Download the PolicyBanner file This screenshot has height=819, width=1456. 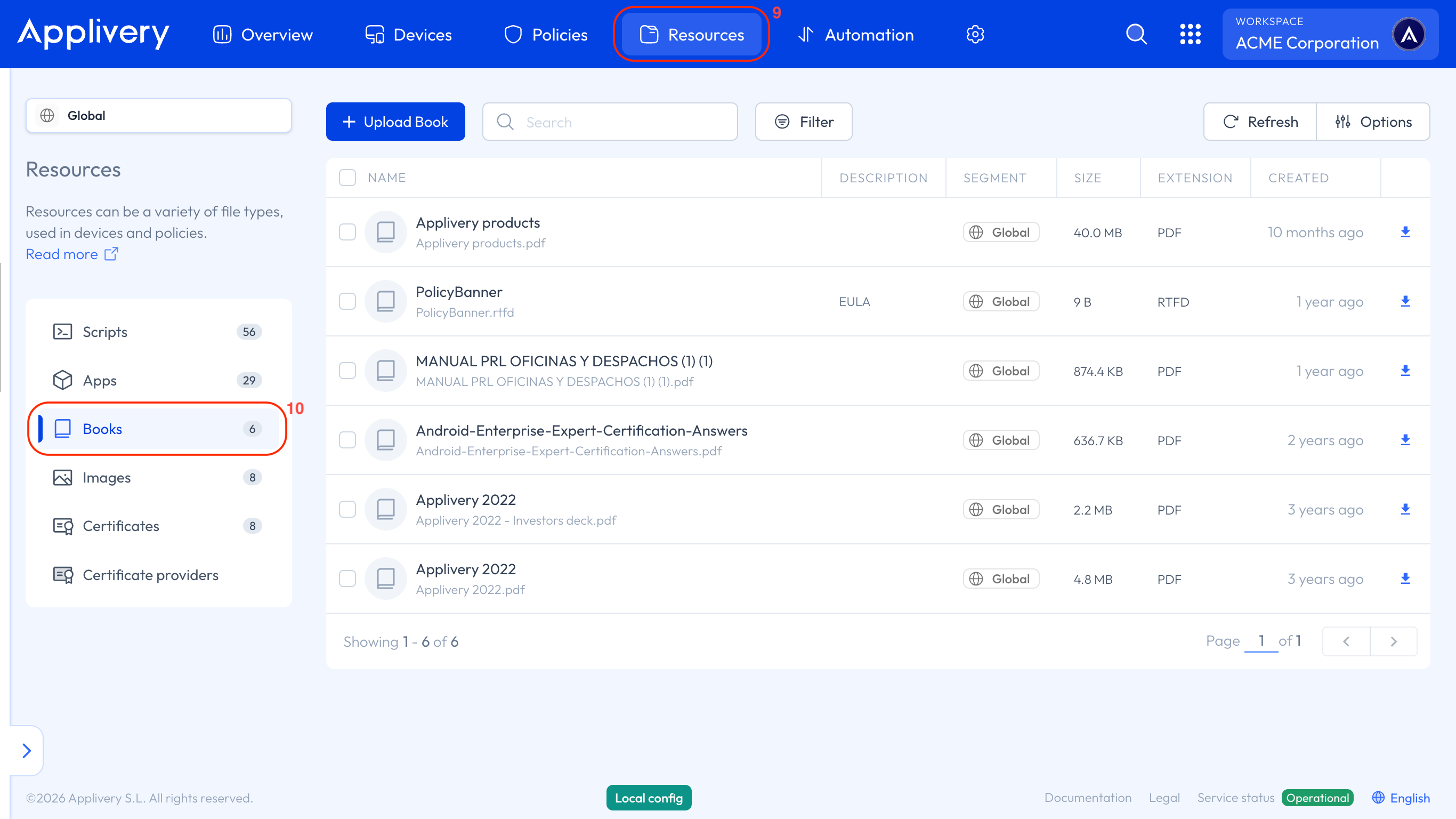click(x=1405, y=301)
